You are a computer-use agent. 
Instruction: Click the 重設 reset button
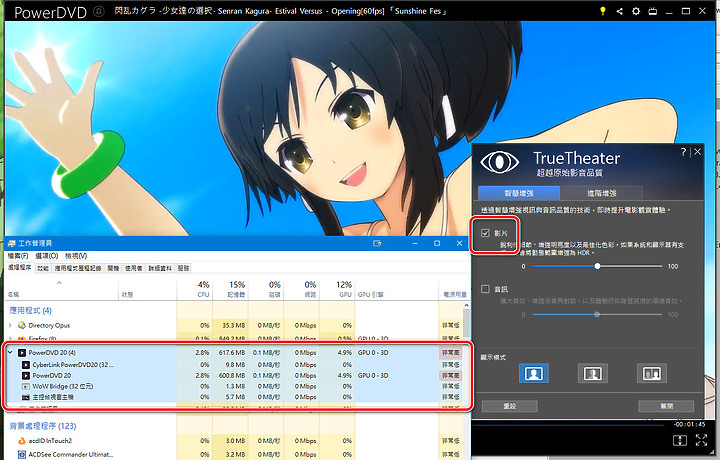pyautogui.click(x=510, y=406)
